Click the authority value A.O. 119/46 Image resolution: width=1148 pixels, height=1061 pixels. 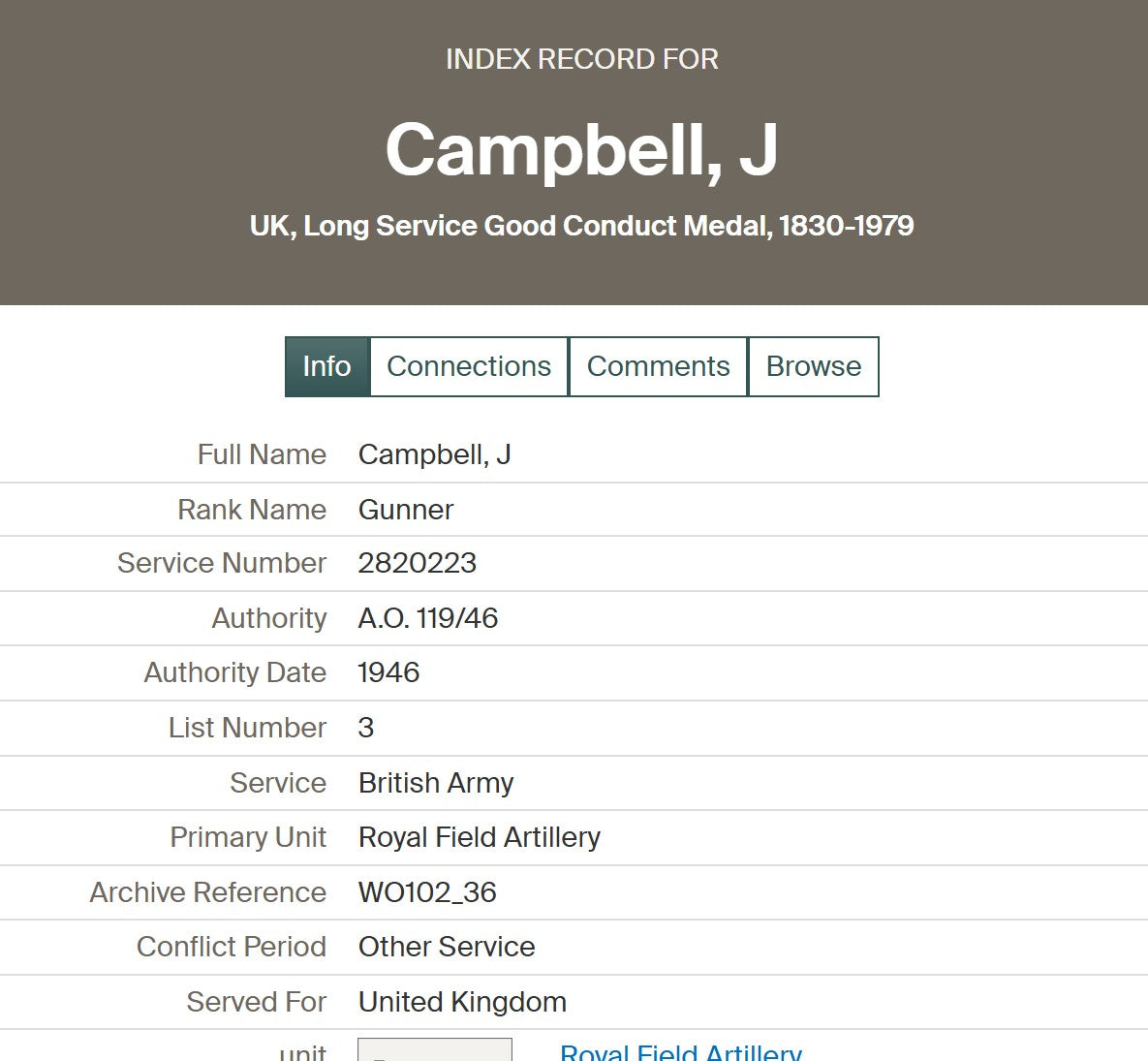click(x=428, y=618)
